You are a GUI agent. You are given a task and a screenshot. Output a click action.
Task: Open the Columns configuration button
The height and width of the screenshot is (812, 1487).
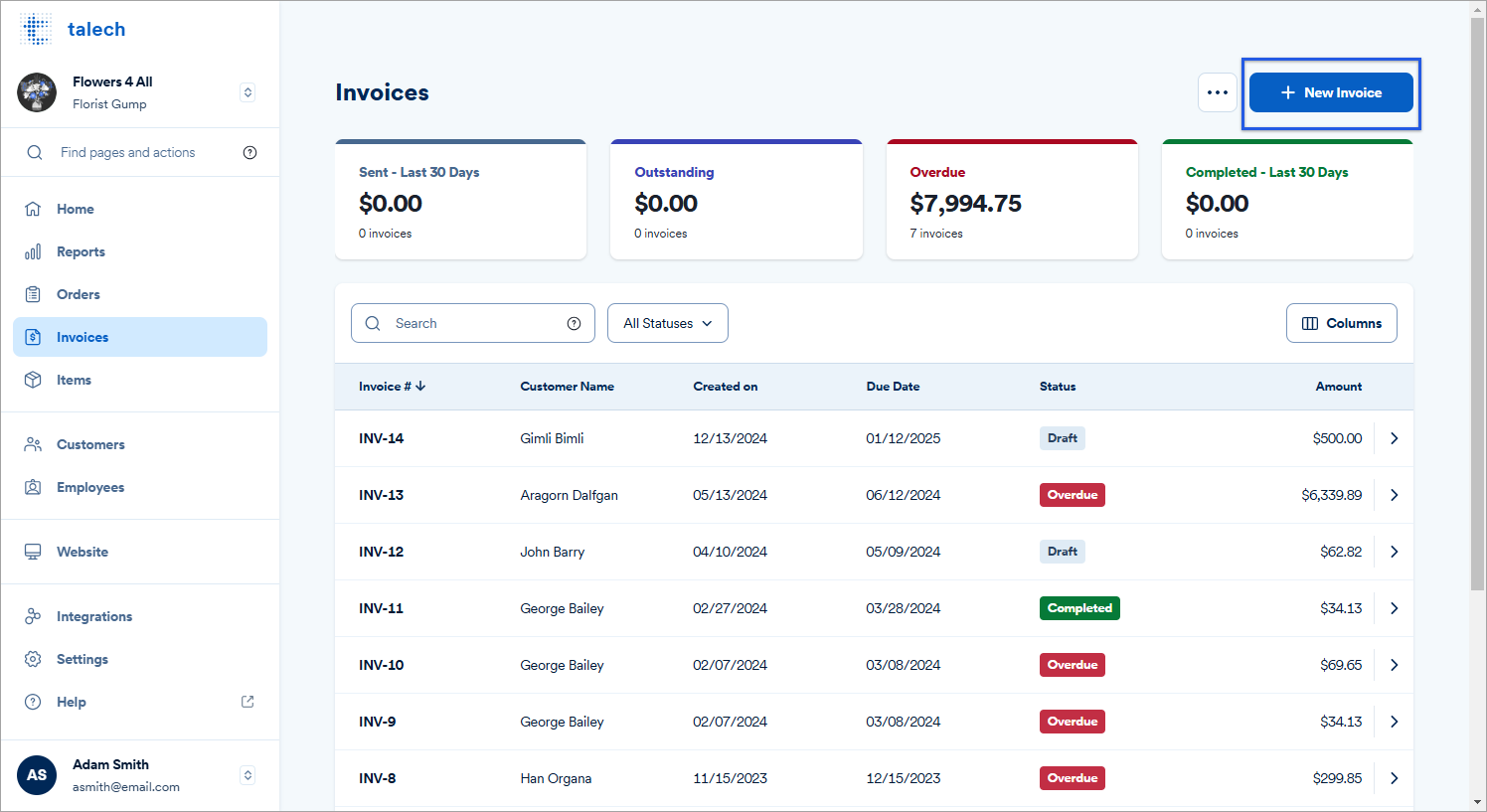[x=1341, y=323]
